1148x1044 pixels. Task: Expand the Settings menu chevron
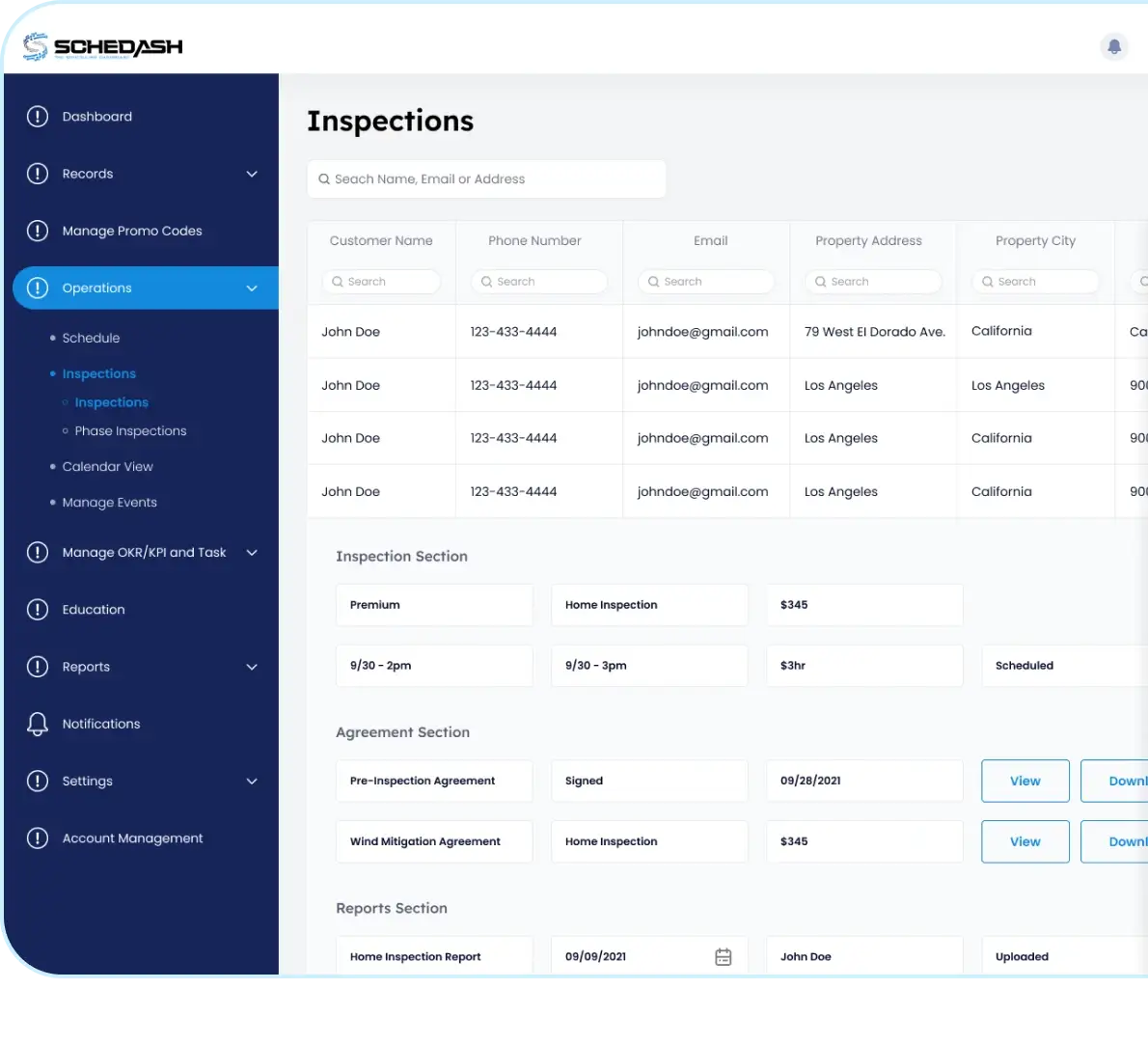[x=252, y=781]
